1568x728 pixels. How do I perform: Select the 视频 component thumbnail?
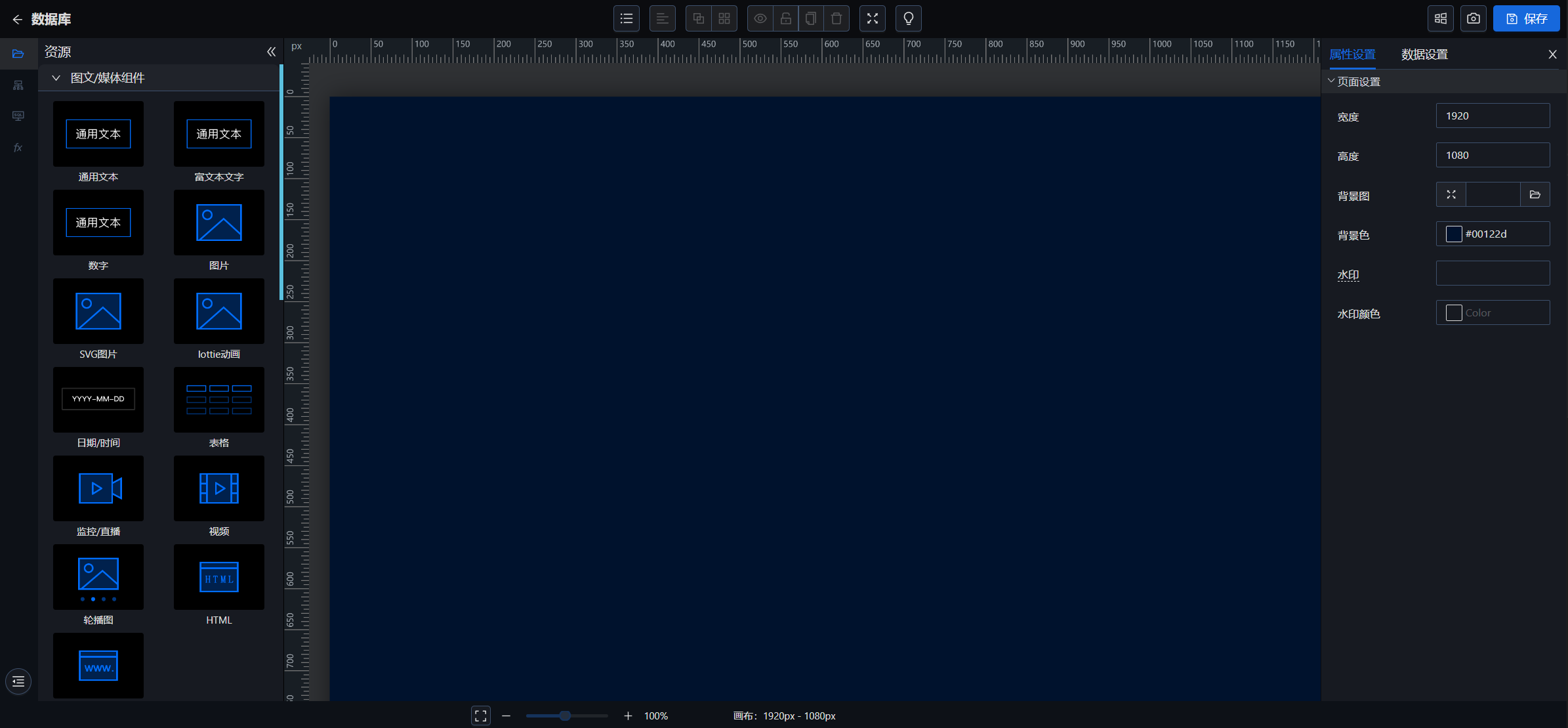(219, 488)
